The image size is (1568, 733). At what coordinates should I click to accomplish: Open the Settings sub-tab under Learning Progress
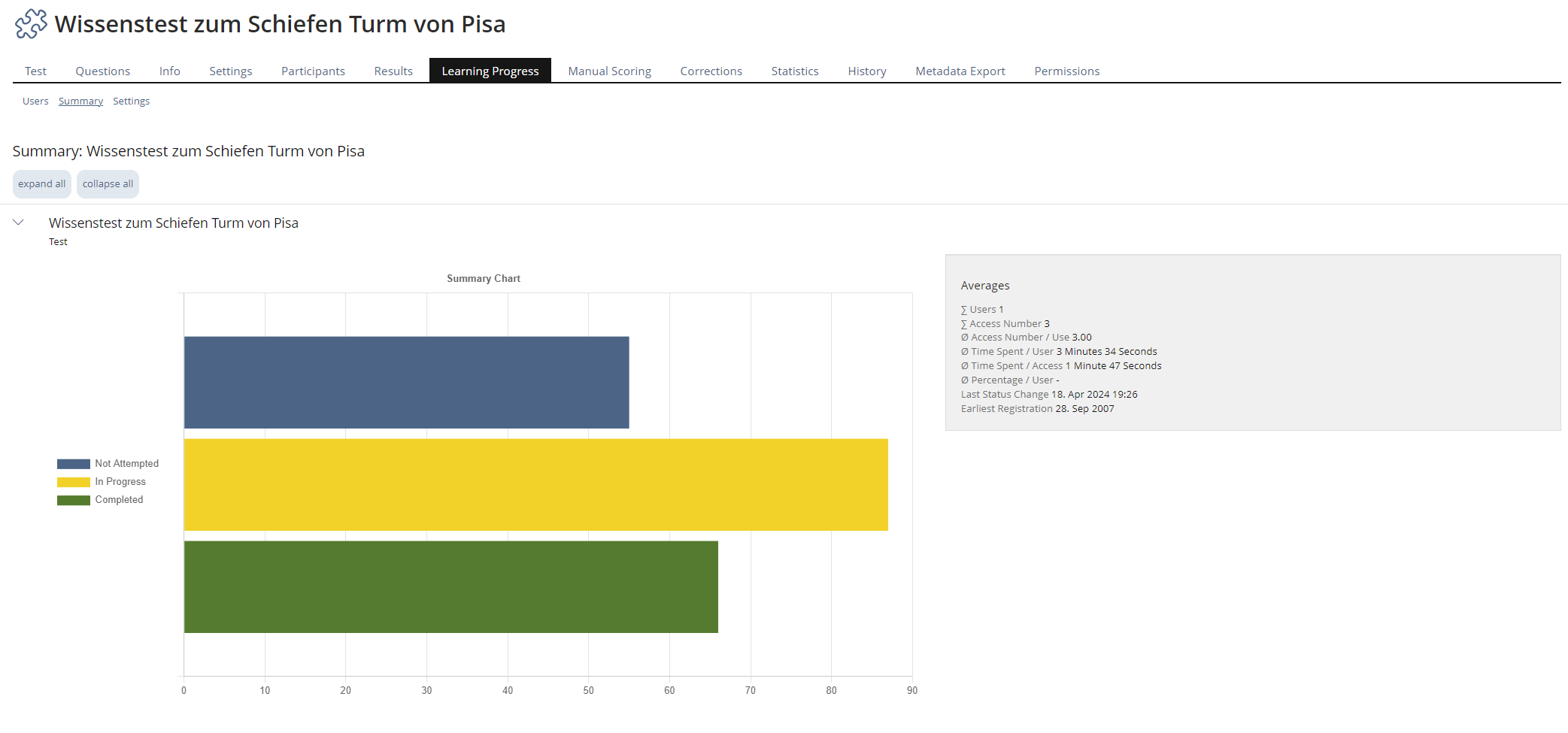131,101
